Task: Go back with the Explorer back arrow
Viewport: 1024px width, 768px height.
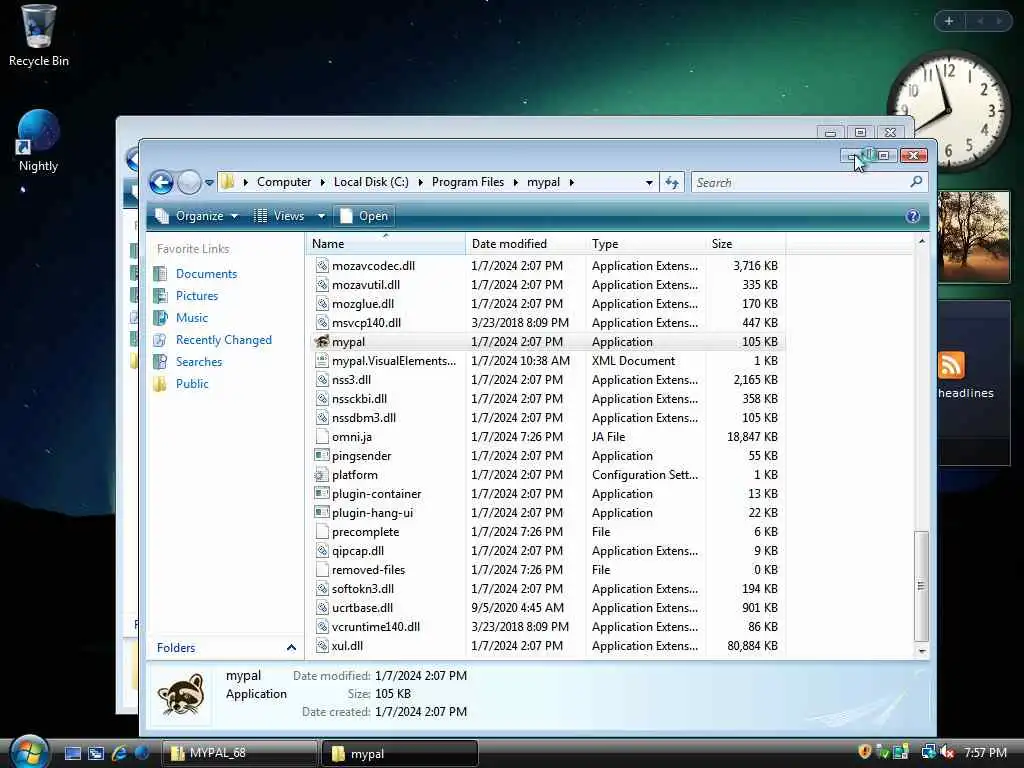Action: 161,182
